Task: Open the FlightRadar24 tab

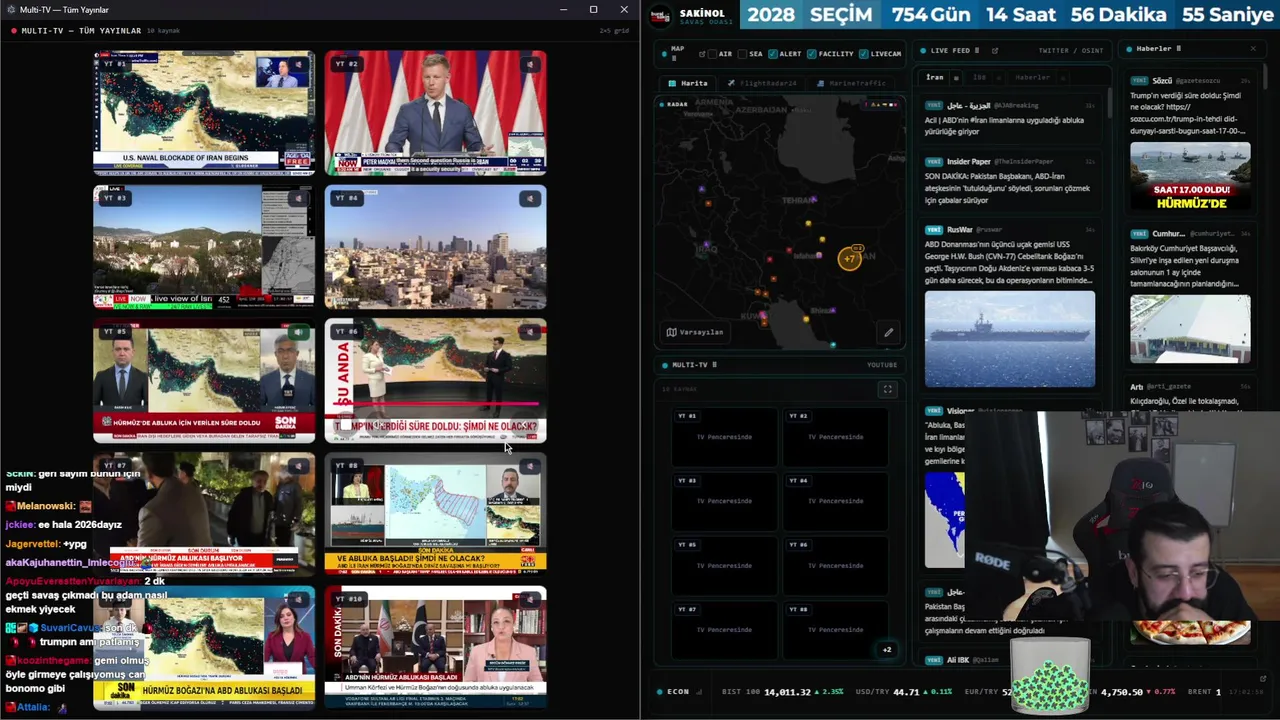Action: (762, 83)
